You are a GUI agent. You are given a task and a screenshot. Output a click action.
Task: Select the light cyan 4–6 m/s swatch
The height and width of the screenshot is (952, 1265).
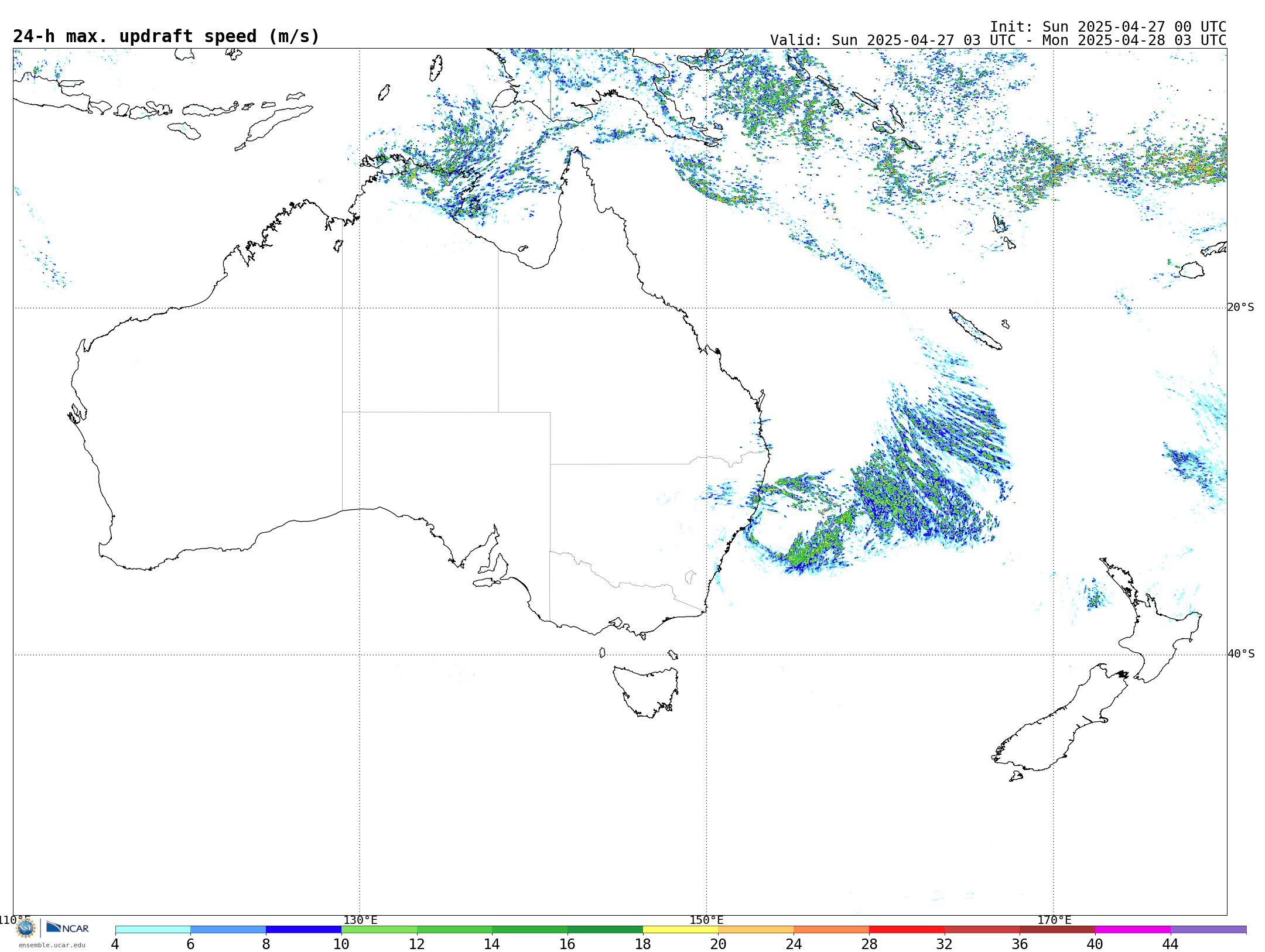153,930
